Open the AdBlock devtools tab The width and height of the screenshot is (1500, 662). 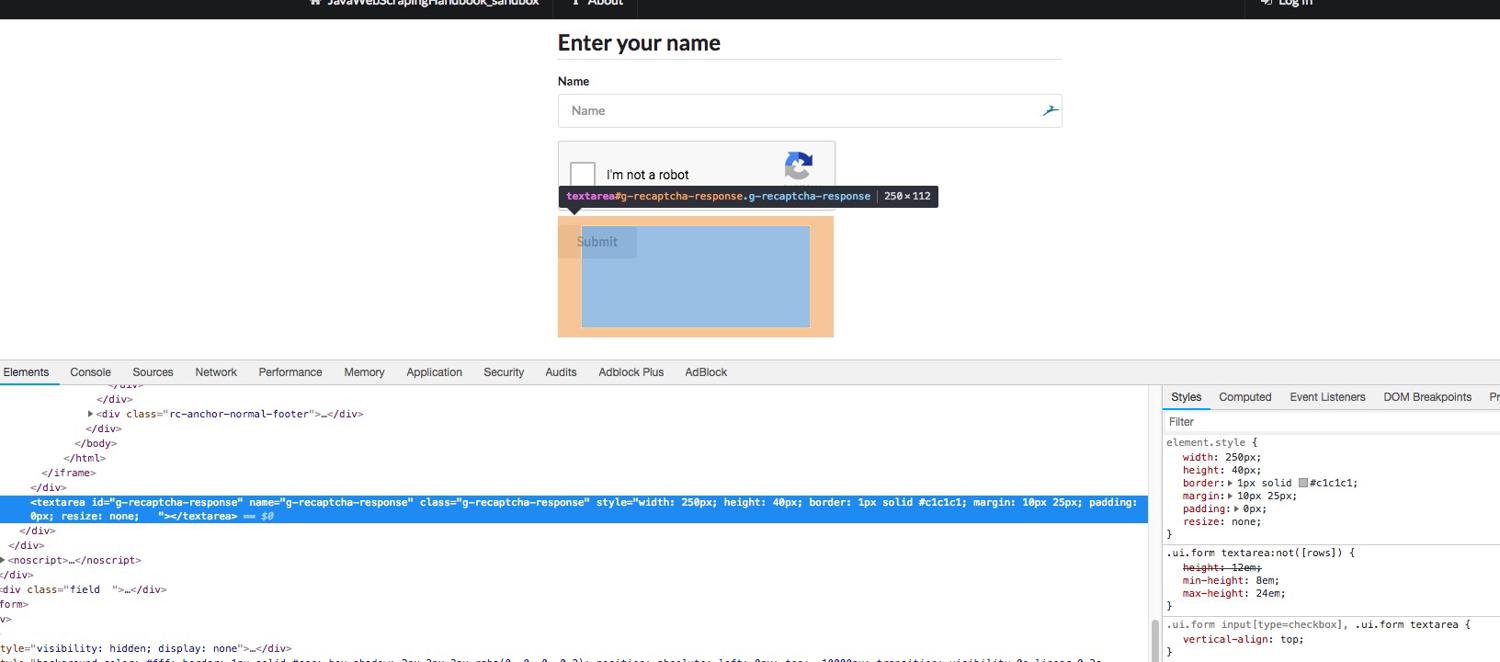[x=706, y=372]
